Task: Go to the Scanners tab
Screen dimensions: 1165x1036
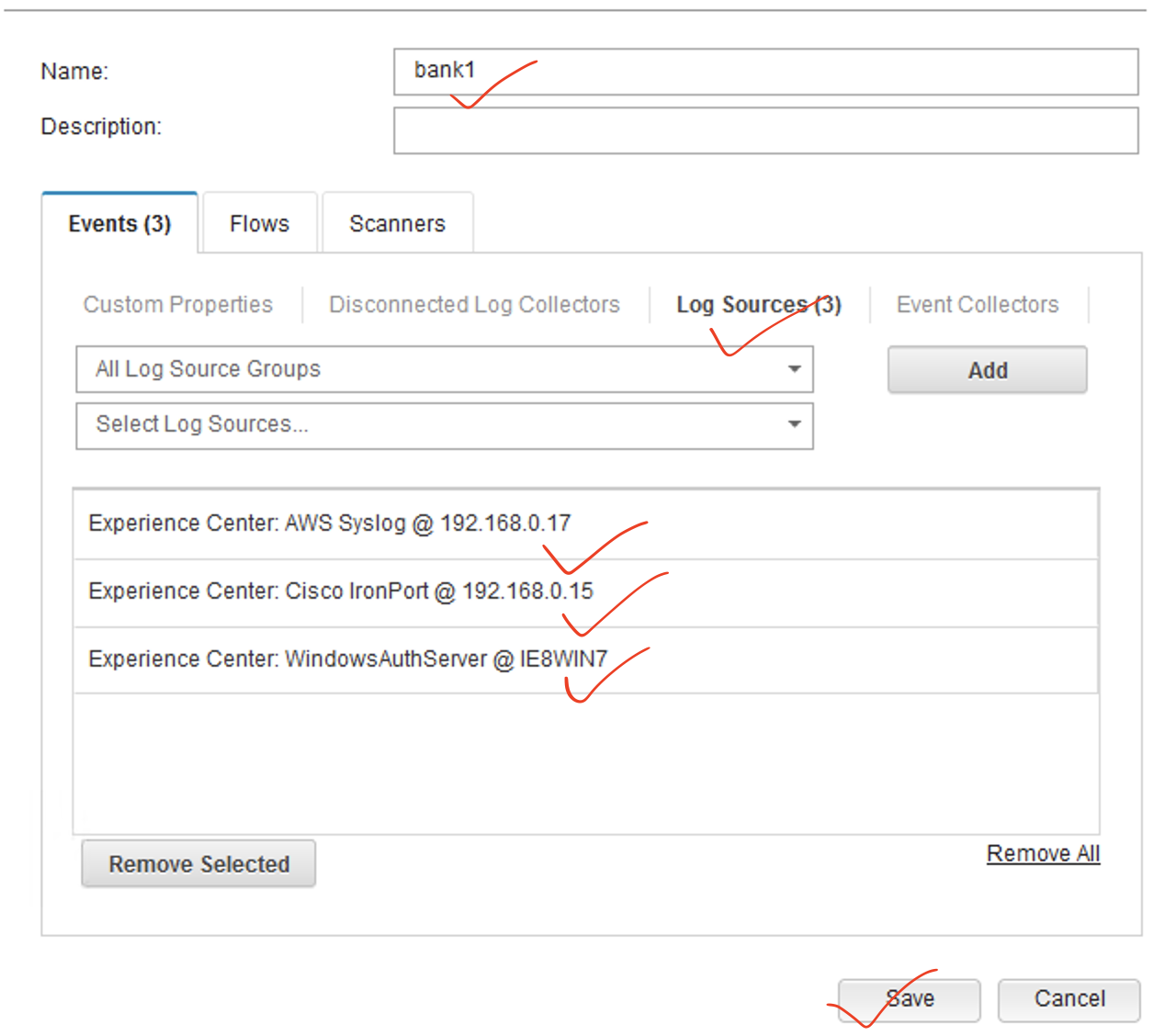Action: tap(397, 224)
